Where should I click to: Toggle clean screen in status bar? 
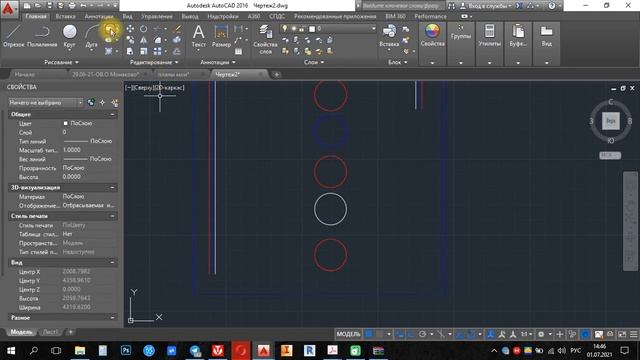point(622,334)
